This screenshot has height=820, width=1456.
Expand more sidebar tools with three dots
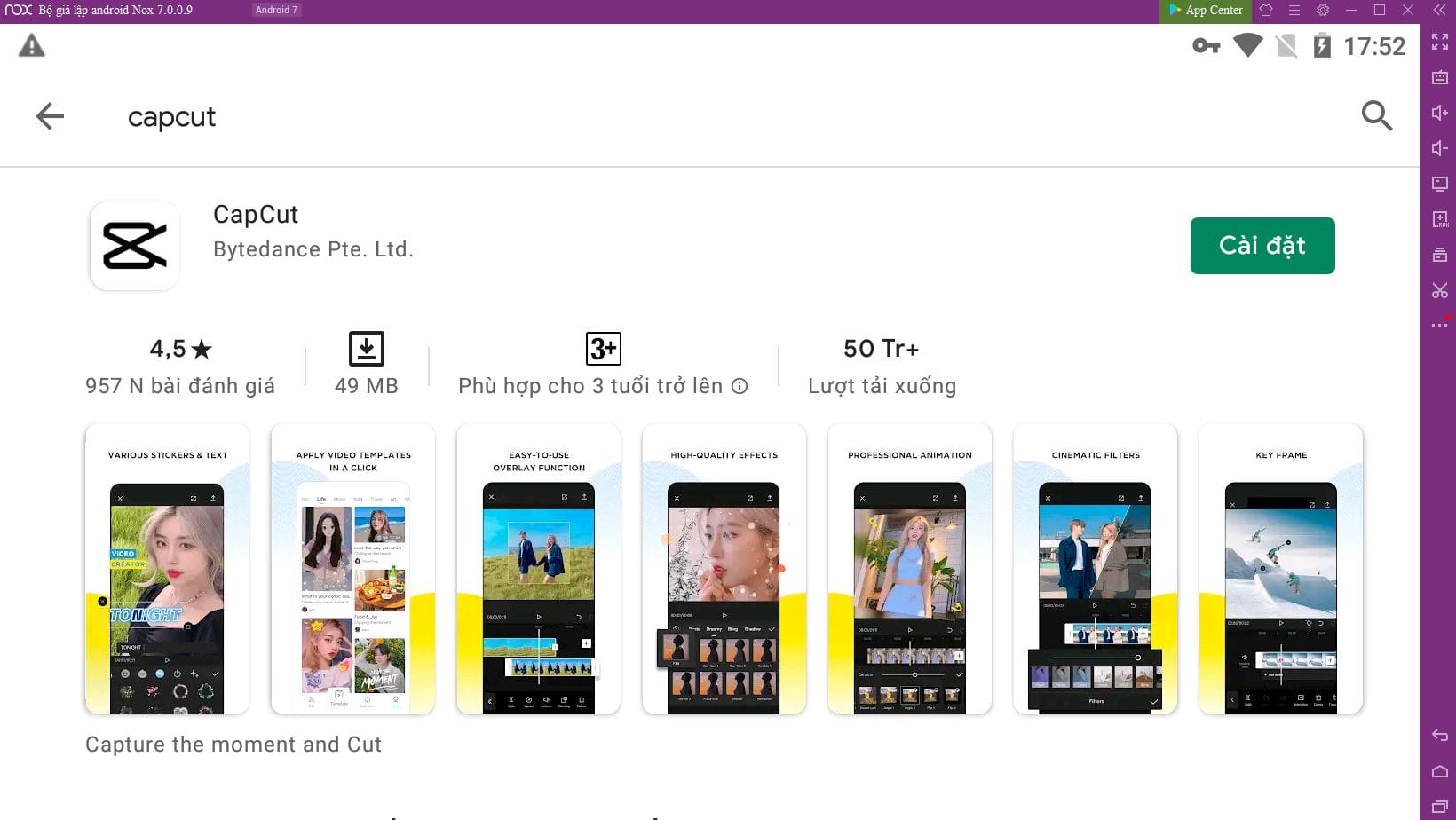pyautogui.click(x=1439, y=325)
